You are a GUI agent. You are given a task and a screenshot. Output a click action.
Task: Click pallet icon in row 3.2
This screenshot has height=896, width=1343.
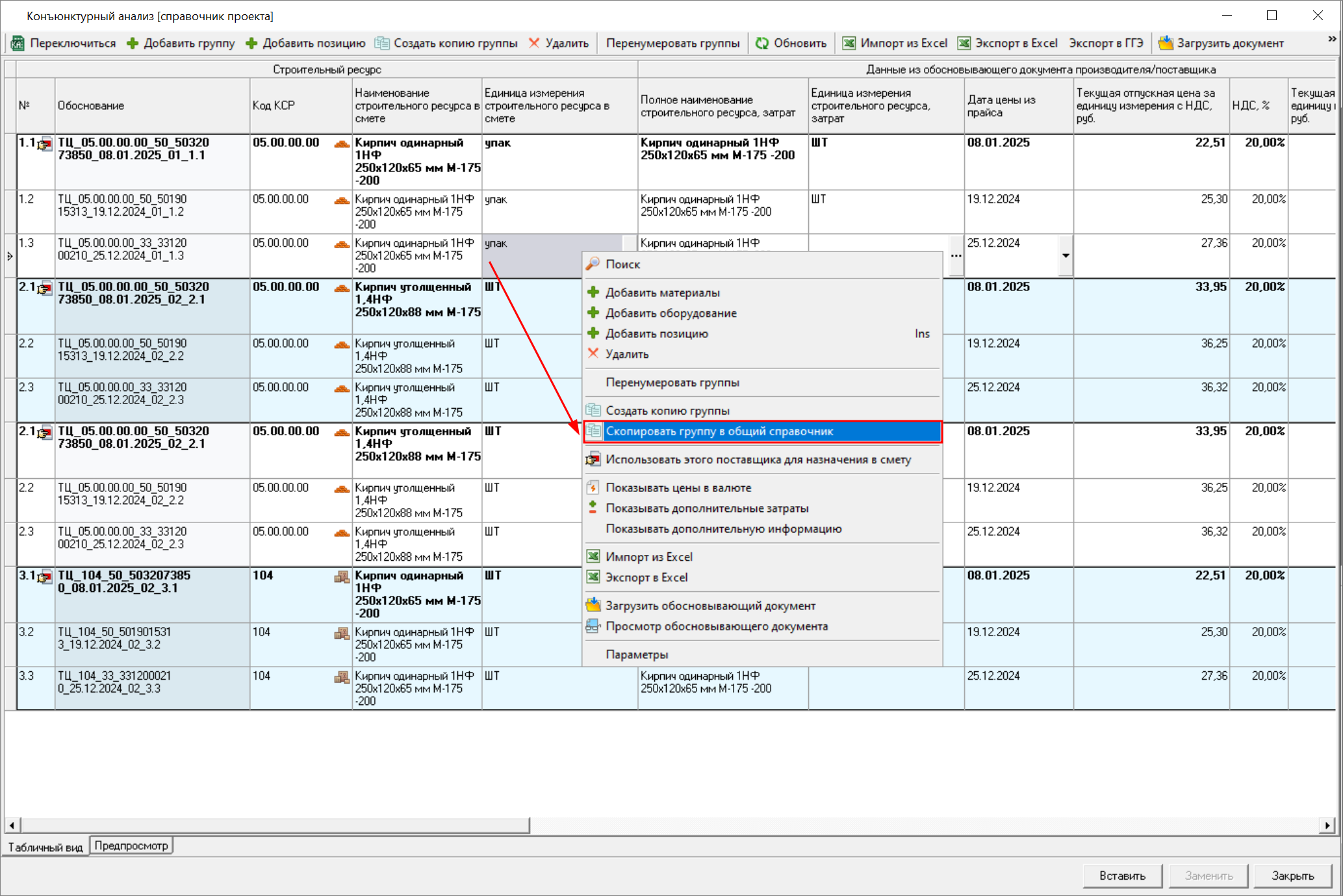click(342, 633)
